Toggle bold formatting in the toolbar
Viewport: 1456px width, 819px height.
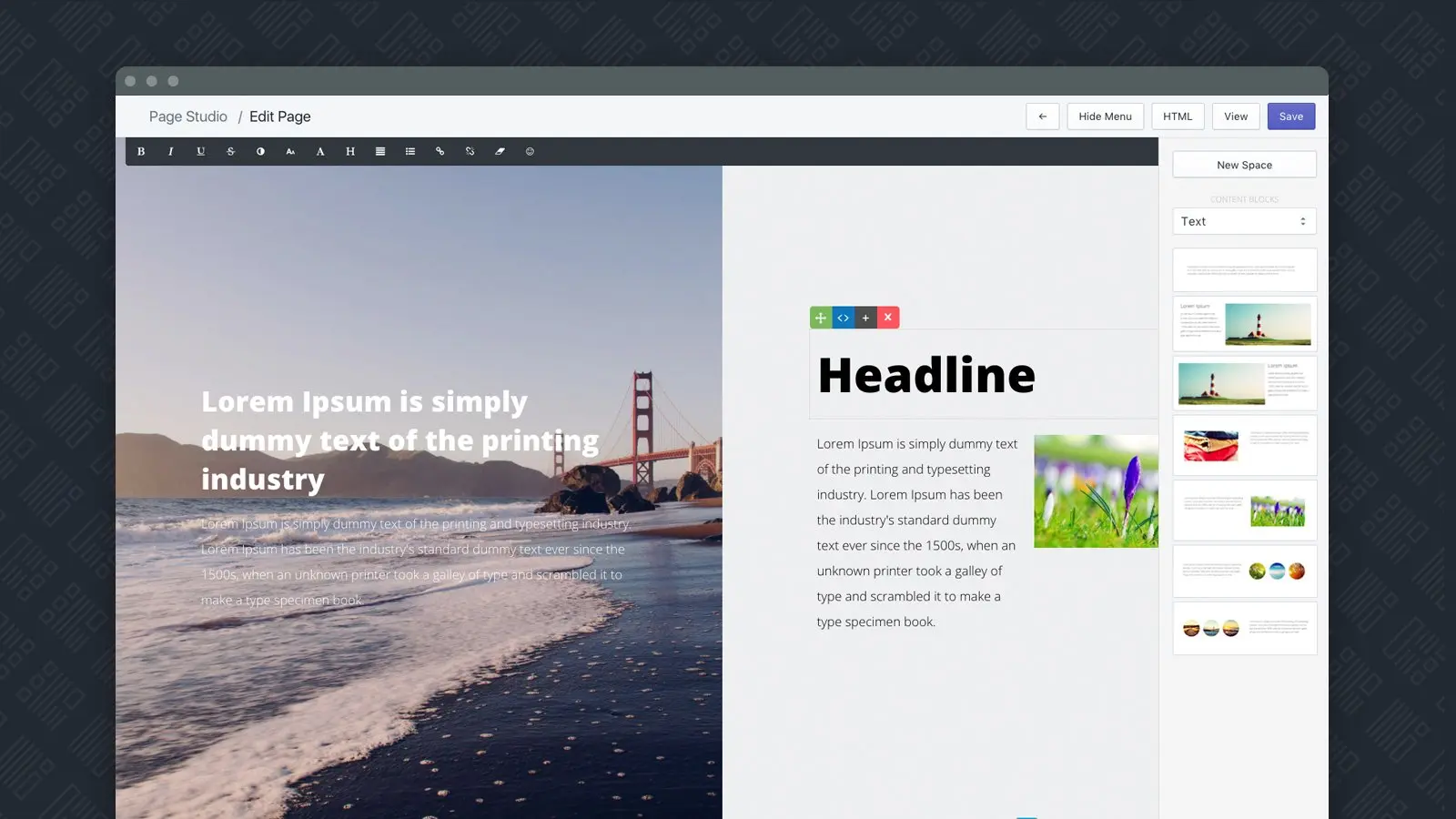[x=141, y=152]
